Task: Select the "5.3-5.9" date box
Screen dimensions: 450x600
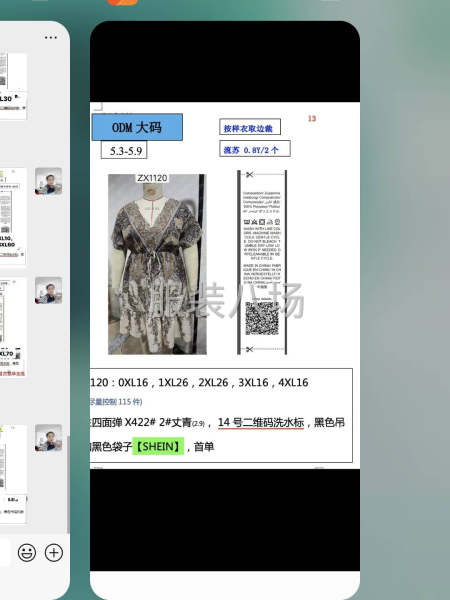Action: pos(124,150)
